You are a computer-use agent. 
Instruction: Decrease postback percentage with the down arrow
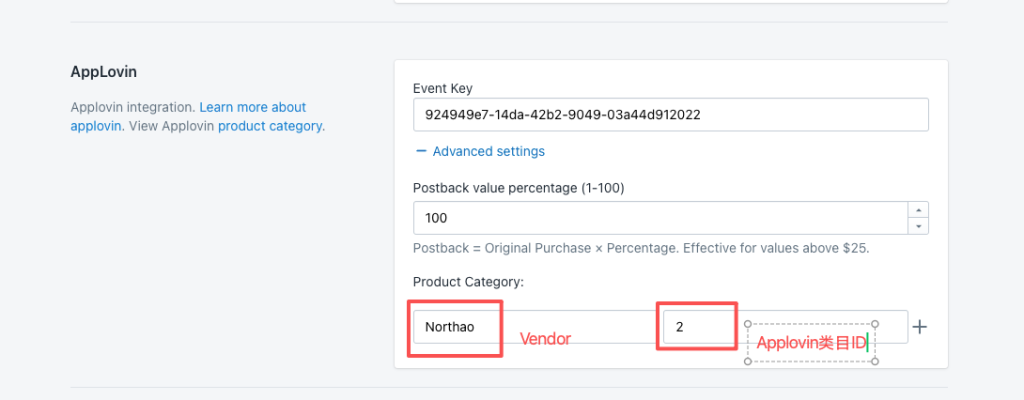point(918,226)
